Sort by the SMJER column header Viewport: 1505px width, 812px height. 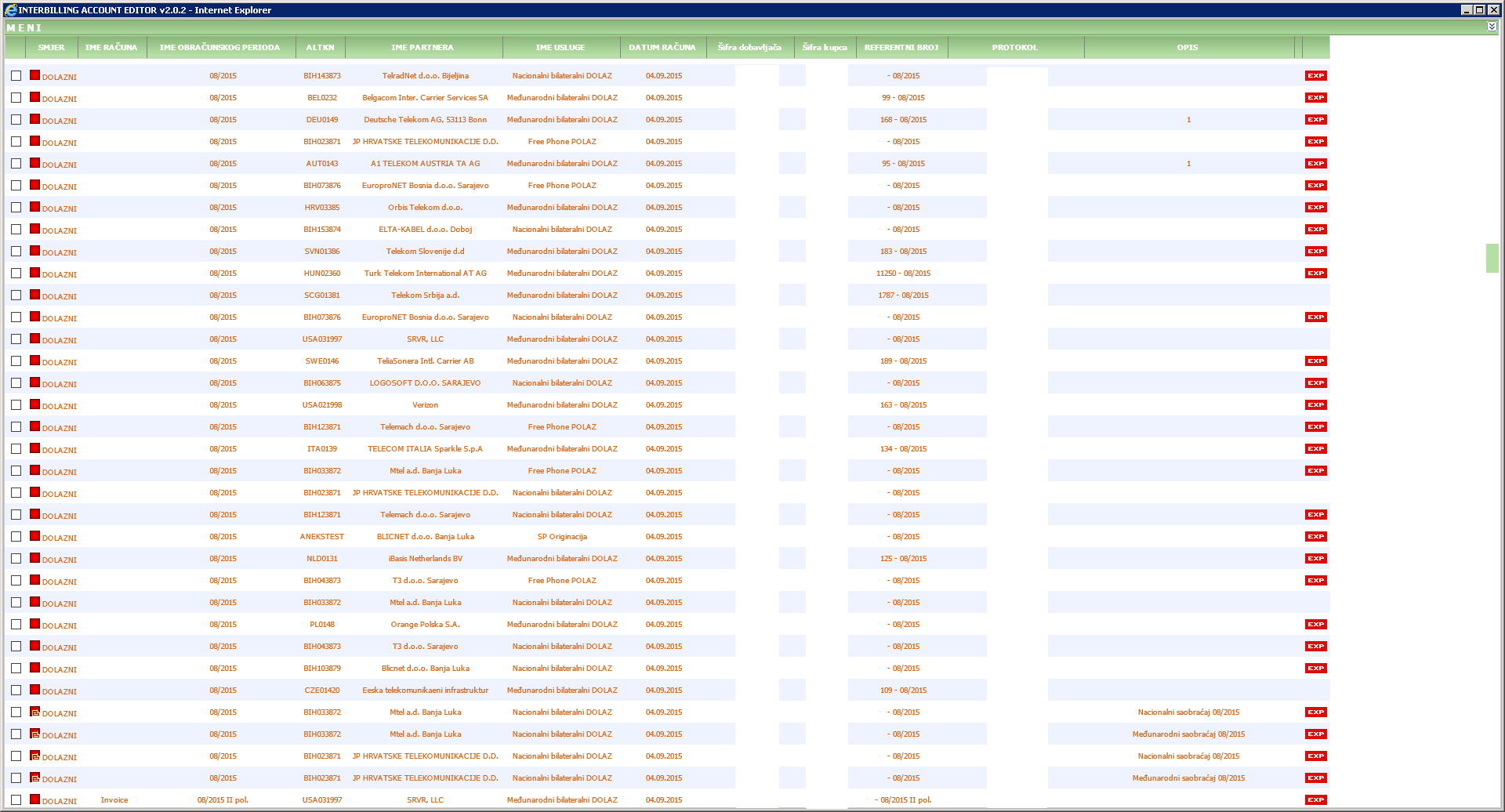pyautogui.click(x=52, y=47)
